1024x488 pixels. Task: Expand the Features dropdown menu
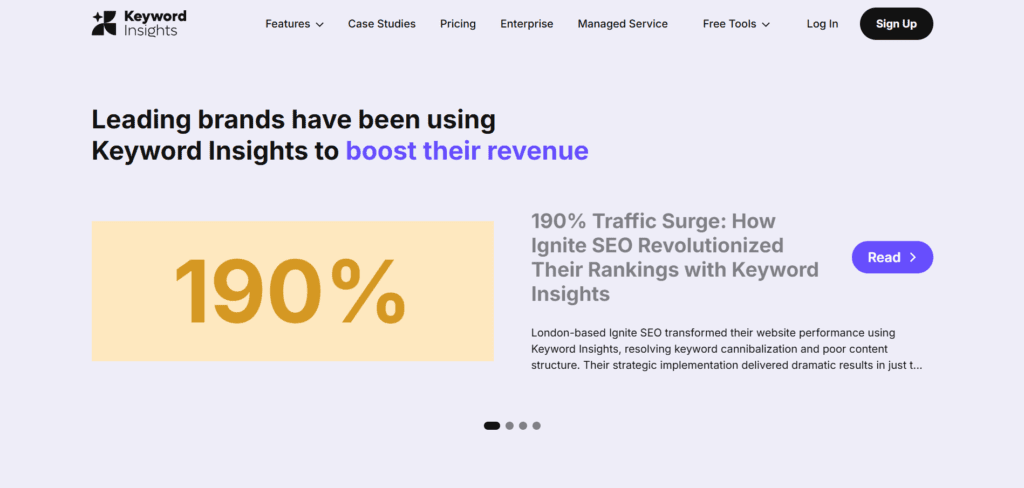(294, 24)
